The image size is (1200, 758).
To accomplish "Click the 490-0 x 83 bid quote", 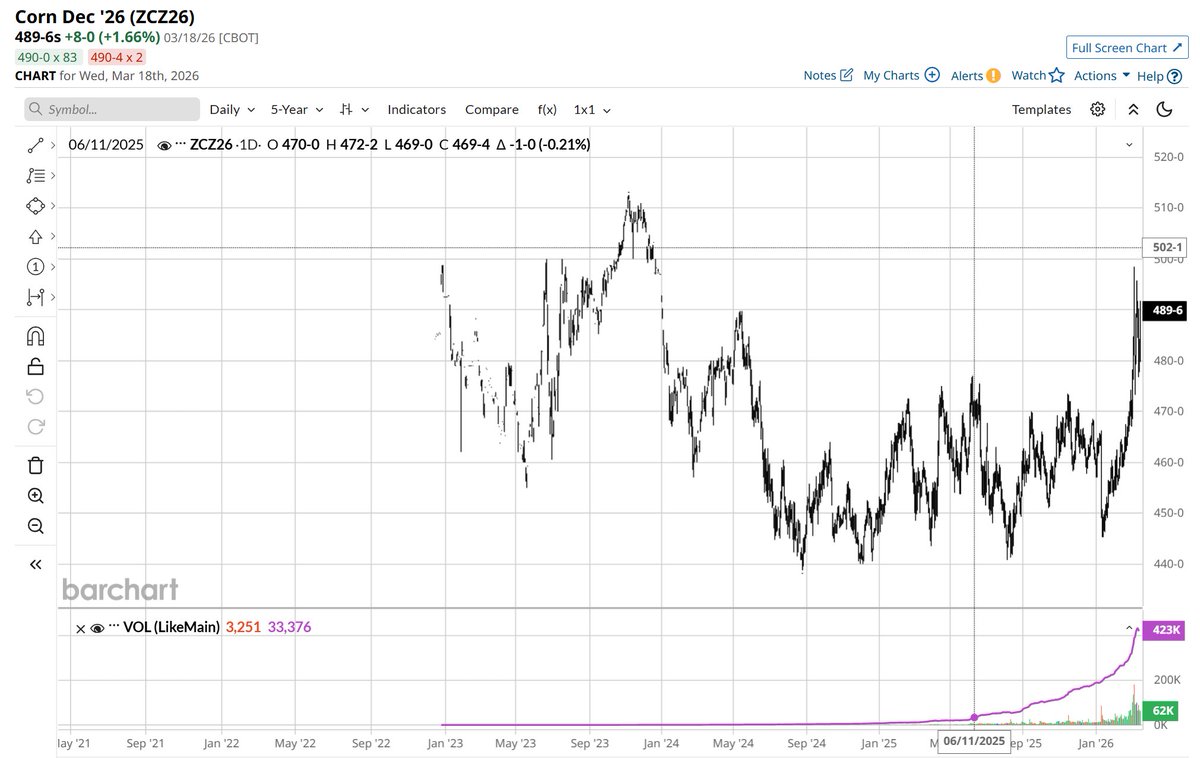I will pos(48,57).
